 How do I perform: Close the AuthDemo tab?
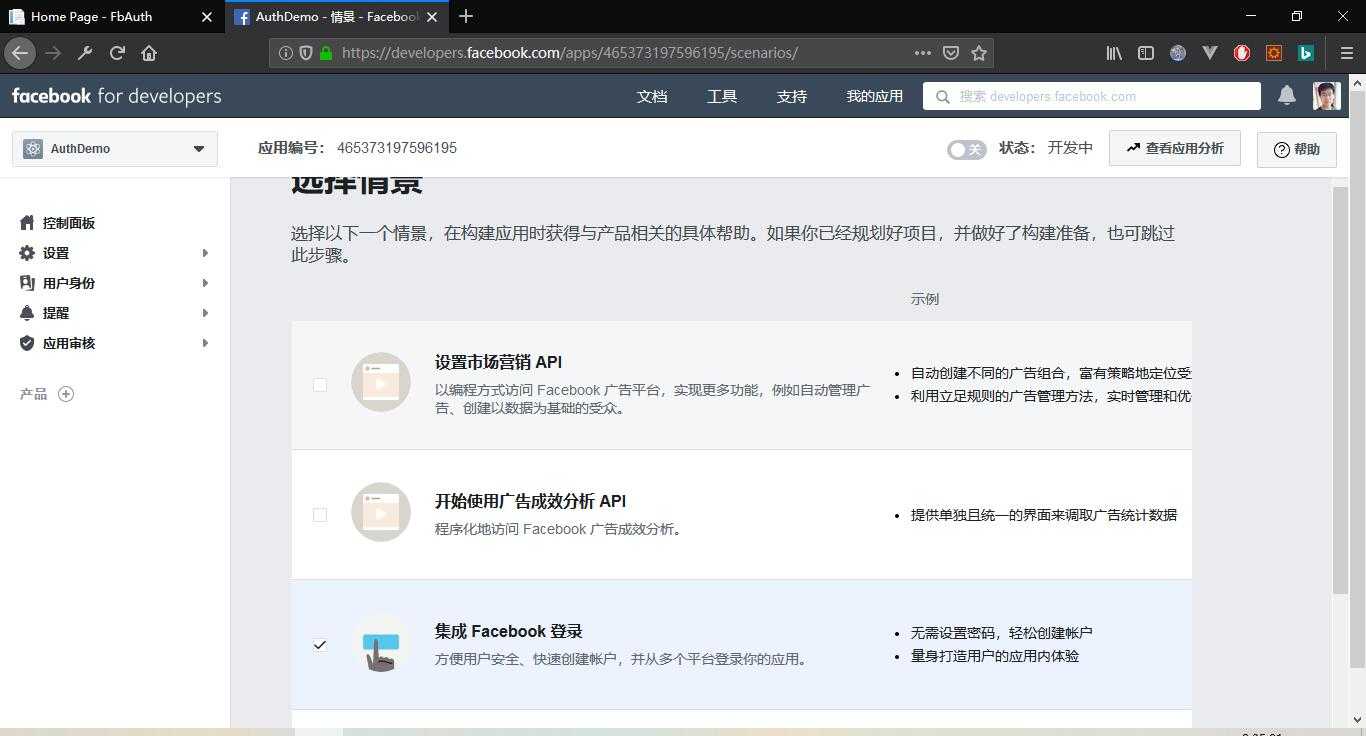click(x=432, y=17)
